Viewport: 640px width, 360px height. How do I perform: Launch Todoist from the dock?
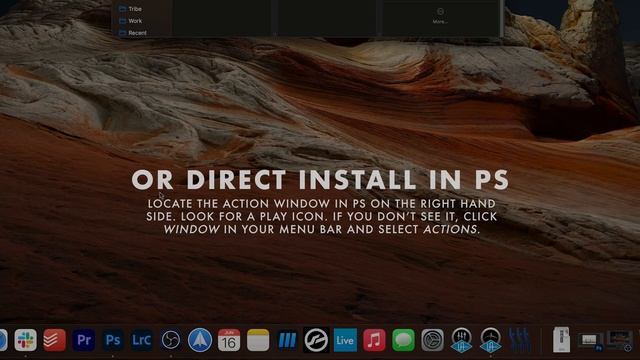pos(54,340)
